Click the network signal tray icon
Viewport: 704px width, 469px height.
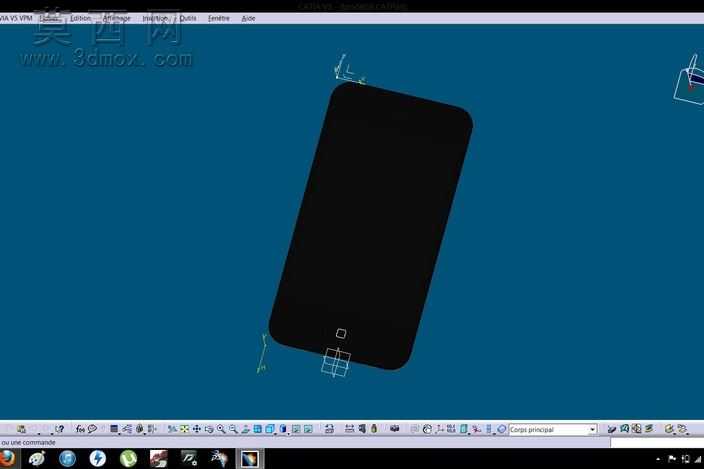pyautogui.click(x=697, y=459)
